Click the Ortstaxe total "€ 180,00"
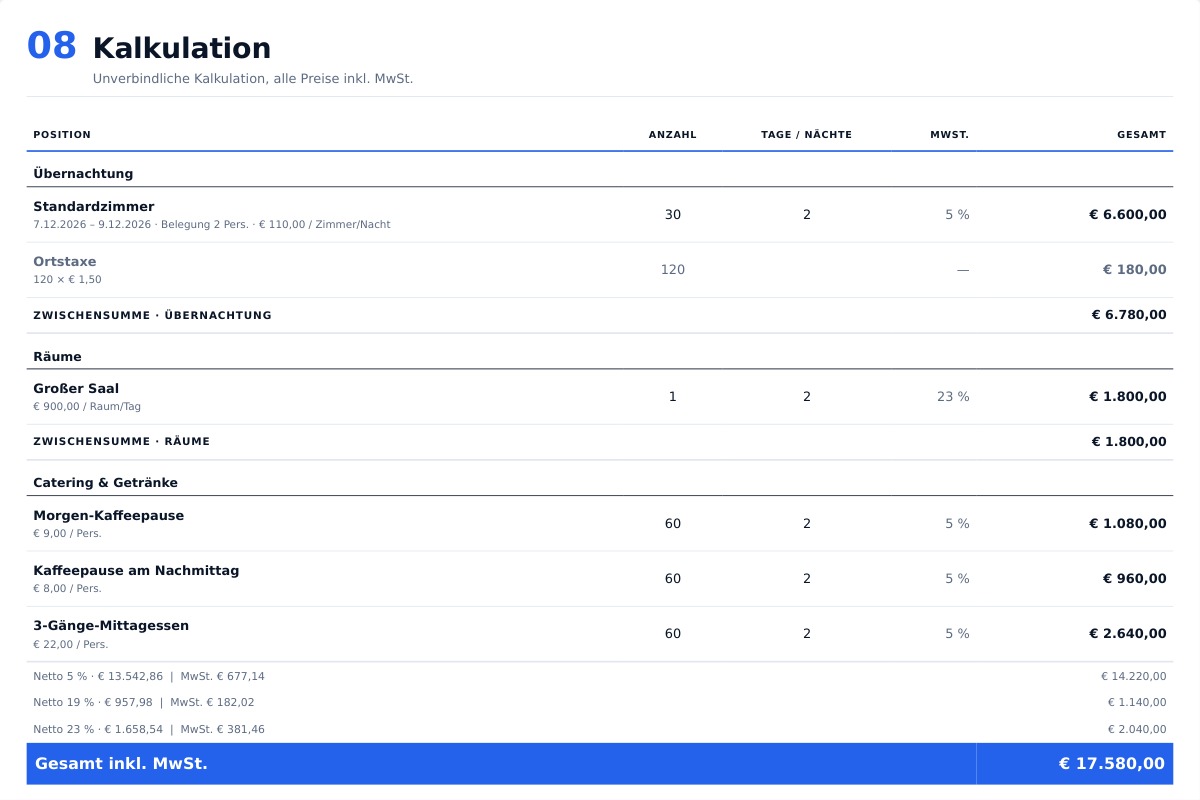Viewport: 1200px width, 800px height. (x=1135, y=270)
